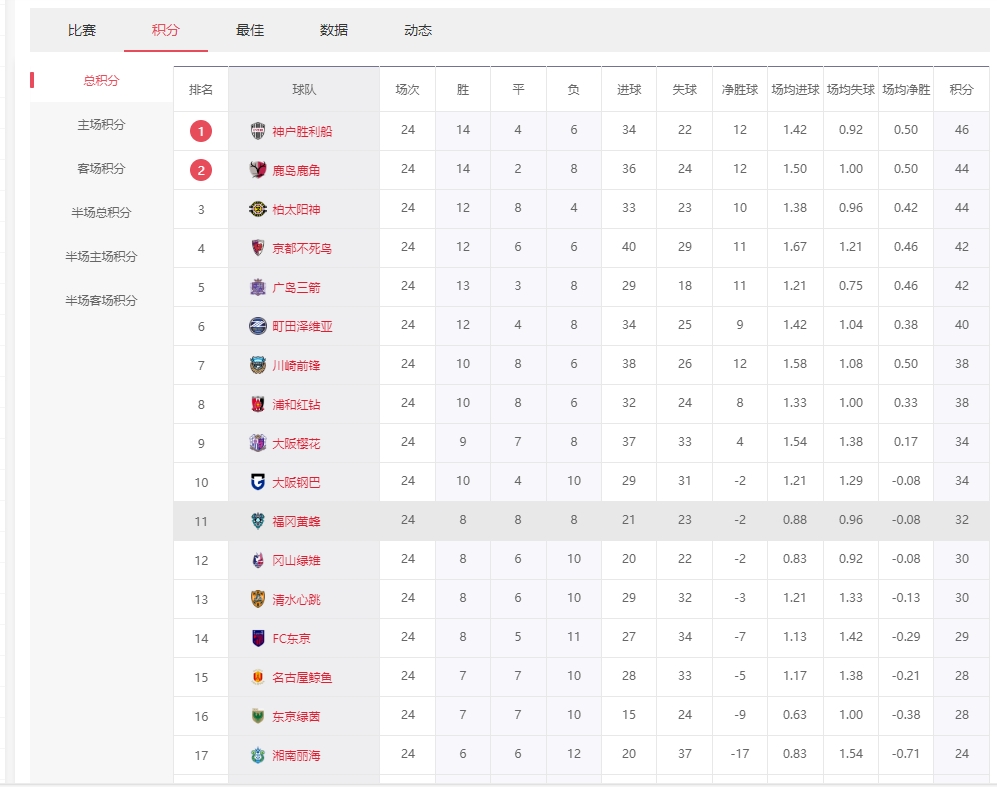Click the 川崎前锋 team crest icon

point(258,365)
